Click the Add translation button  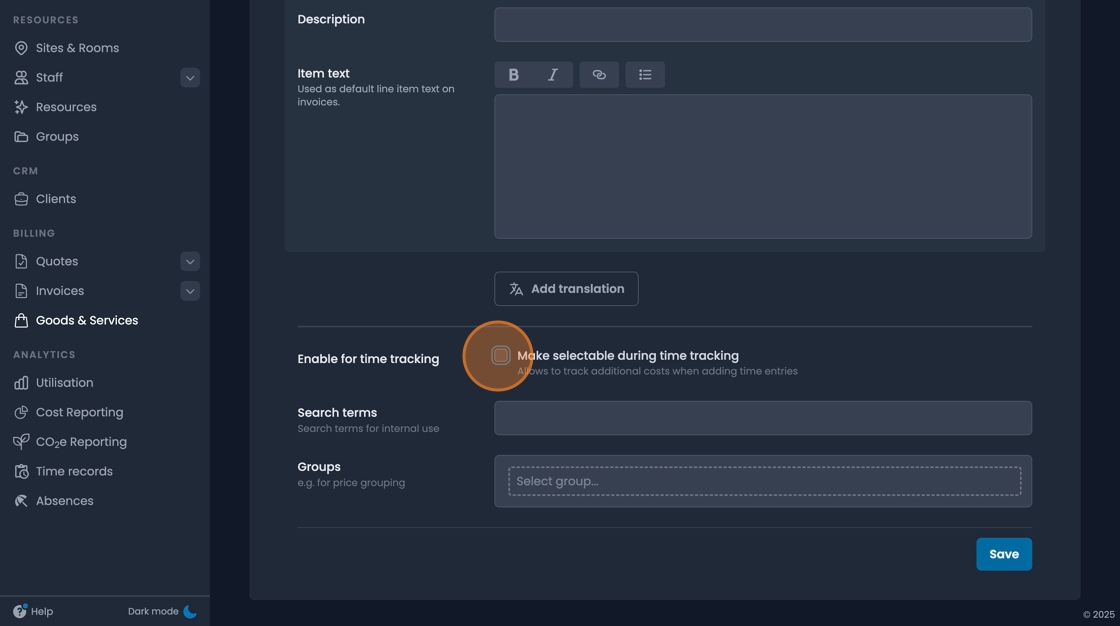(566, 288)
